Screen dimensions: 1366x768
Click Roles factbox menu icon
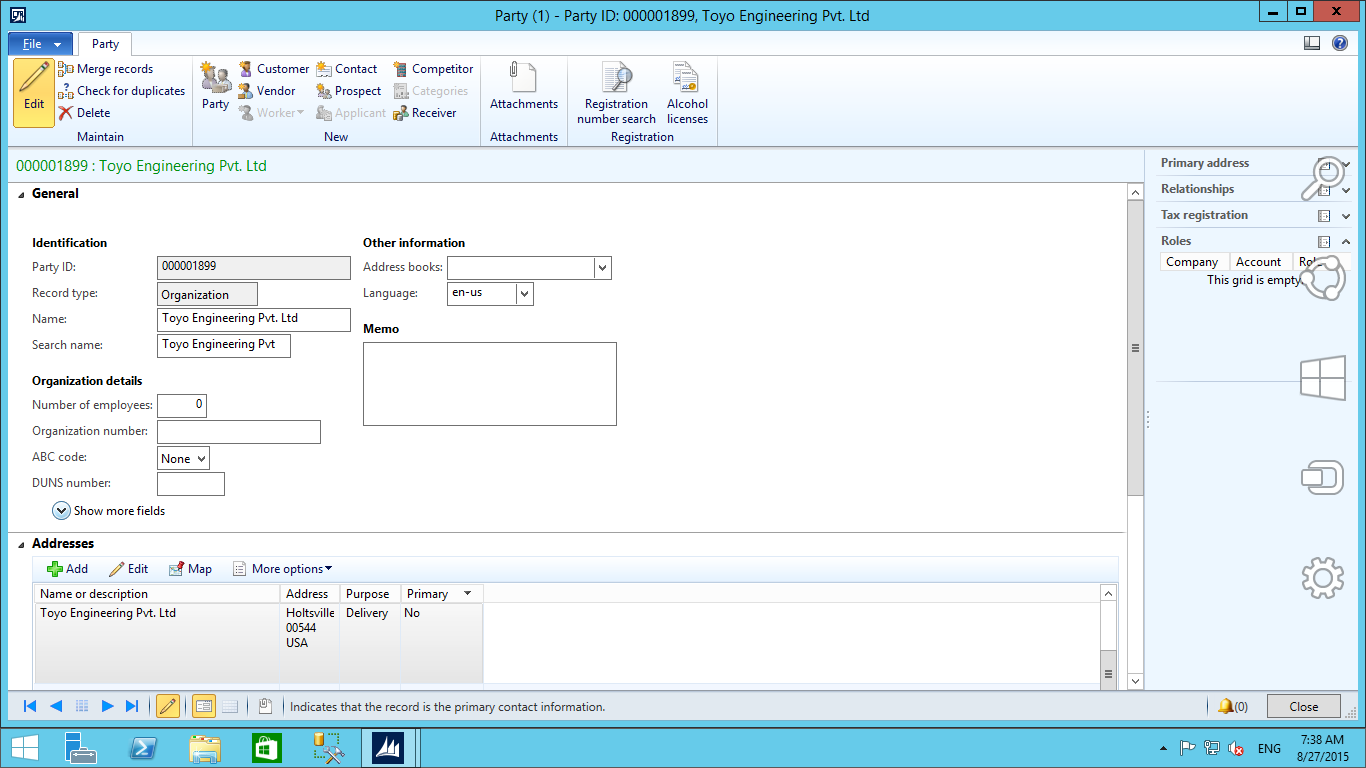1324,241
